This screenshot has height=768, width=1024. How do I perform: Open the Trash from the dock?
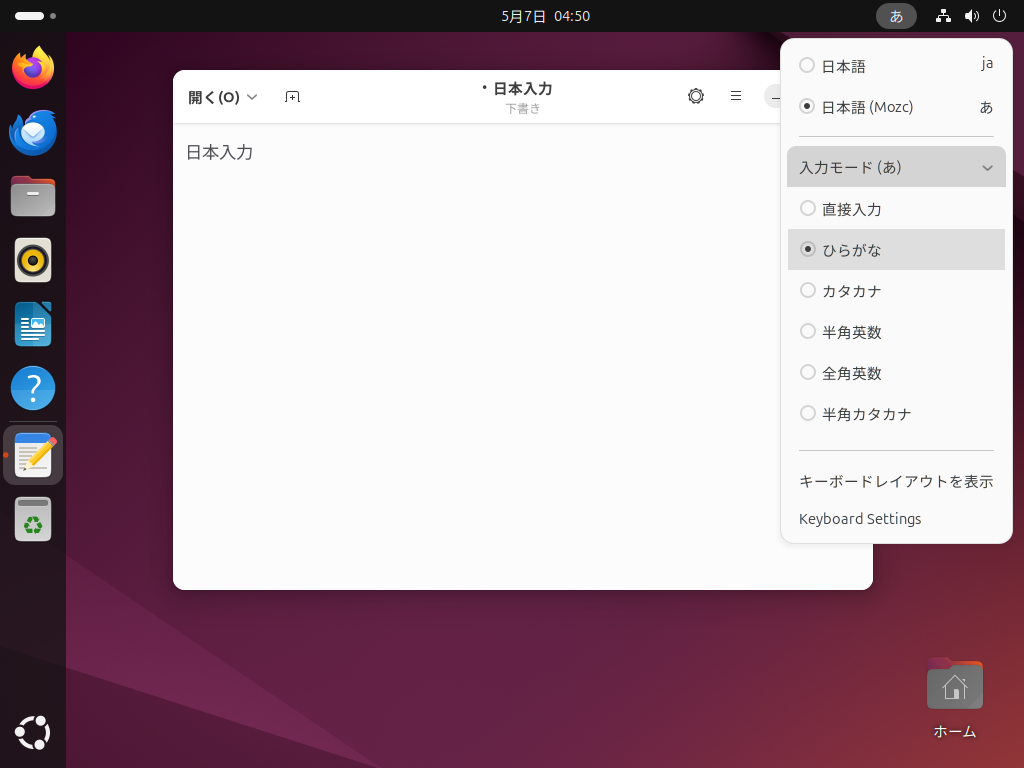pos(33,520)
